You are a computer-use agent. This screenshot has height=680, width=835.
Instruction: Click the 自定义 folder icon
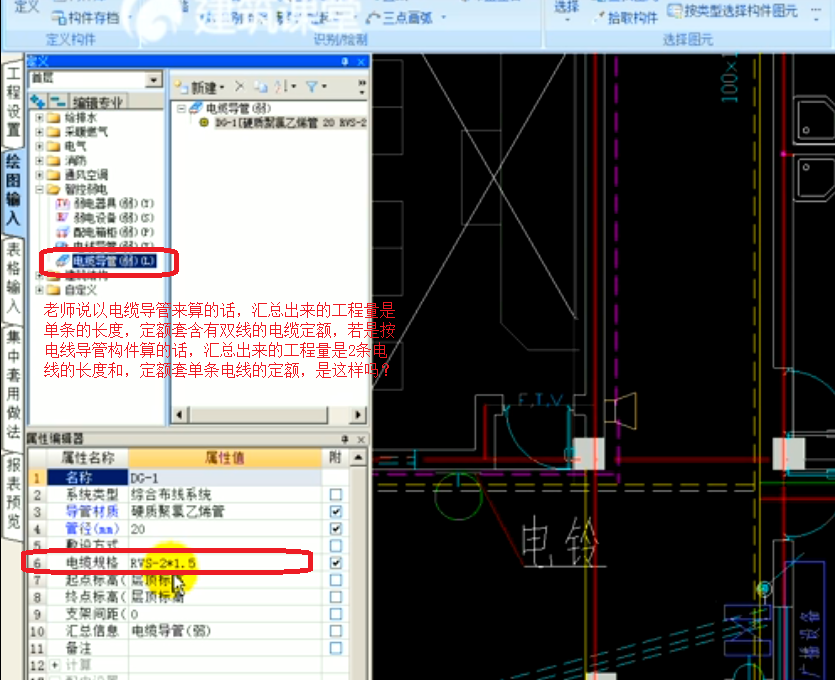[x=53, y=290]
